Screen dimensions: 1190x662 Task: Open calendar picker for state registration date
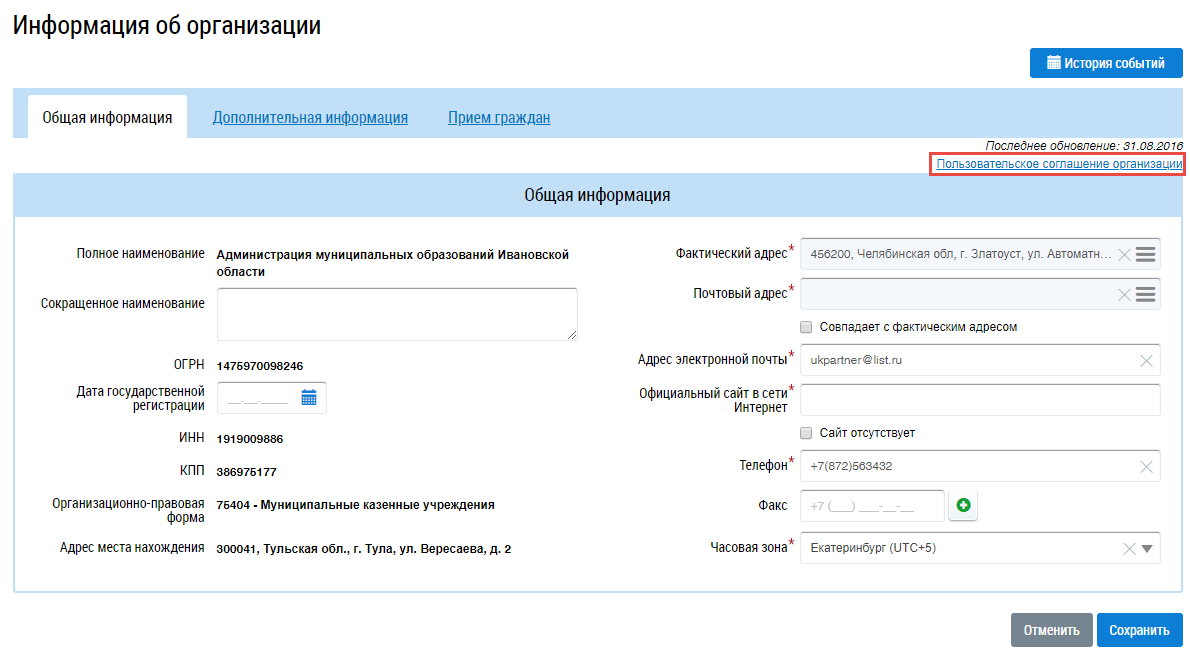309,398
